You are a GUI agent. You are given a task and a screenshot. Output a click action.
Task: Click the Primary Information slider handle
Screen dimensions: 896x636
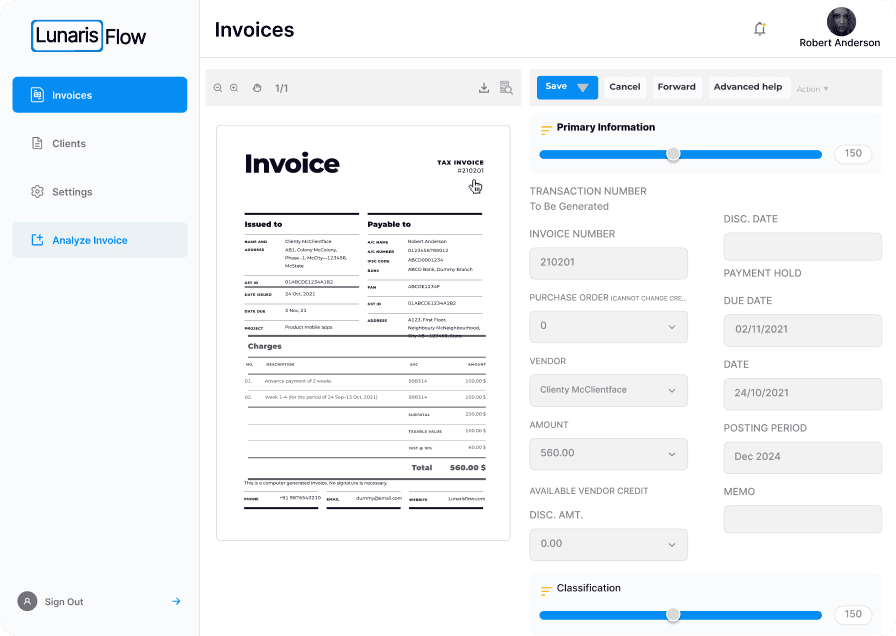(674, 154)
